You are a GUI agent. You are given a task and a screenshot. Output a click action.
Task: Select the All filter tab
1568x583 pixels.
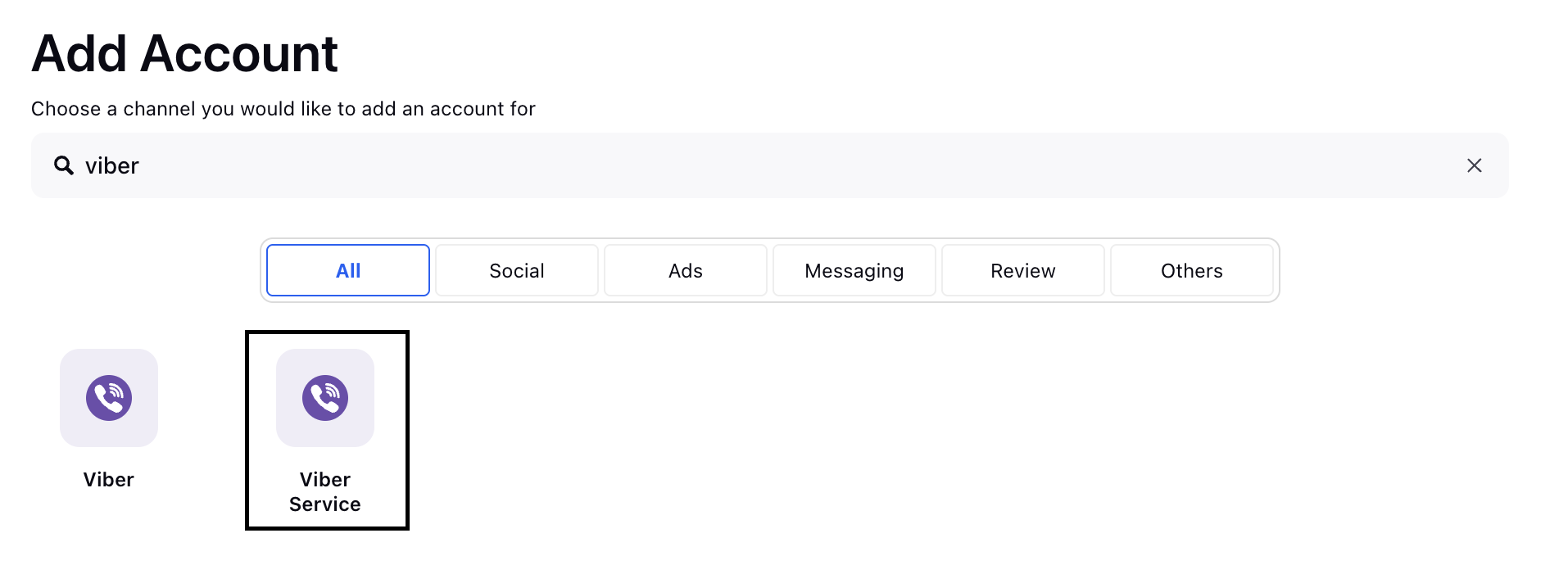[348, 270]
